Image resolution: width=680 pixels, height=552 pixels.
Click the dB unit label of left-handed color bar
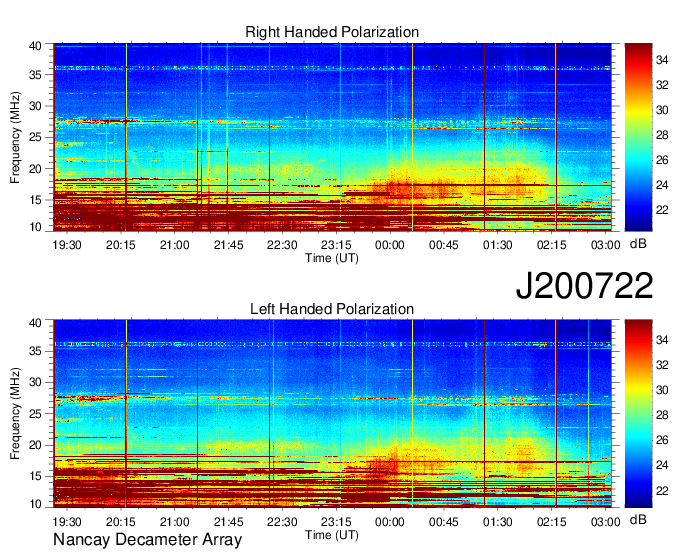(x=638, y=519)
